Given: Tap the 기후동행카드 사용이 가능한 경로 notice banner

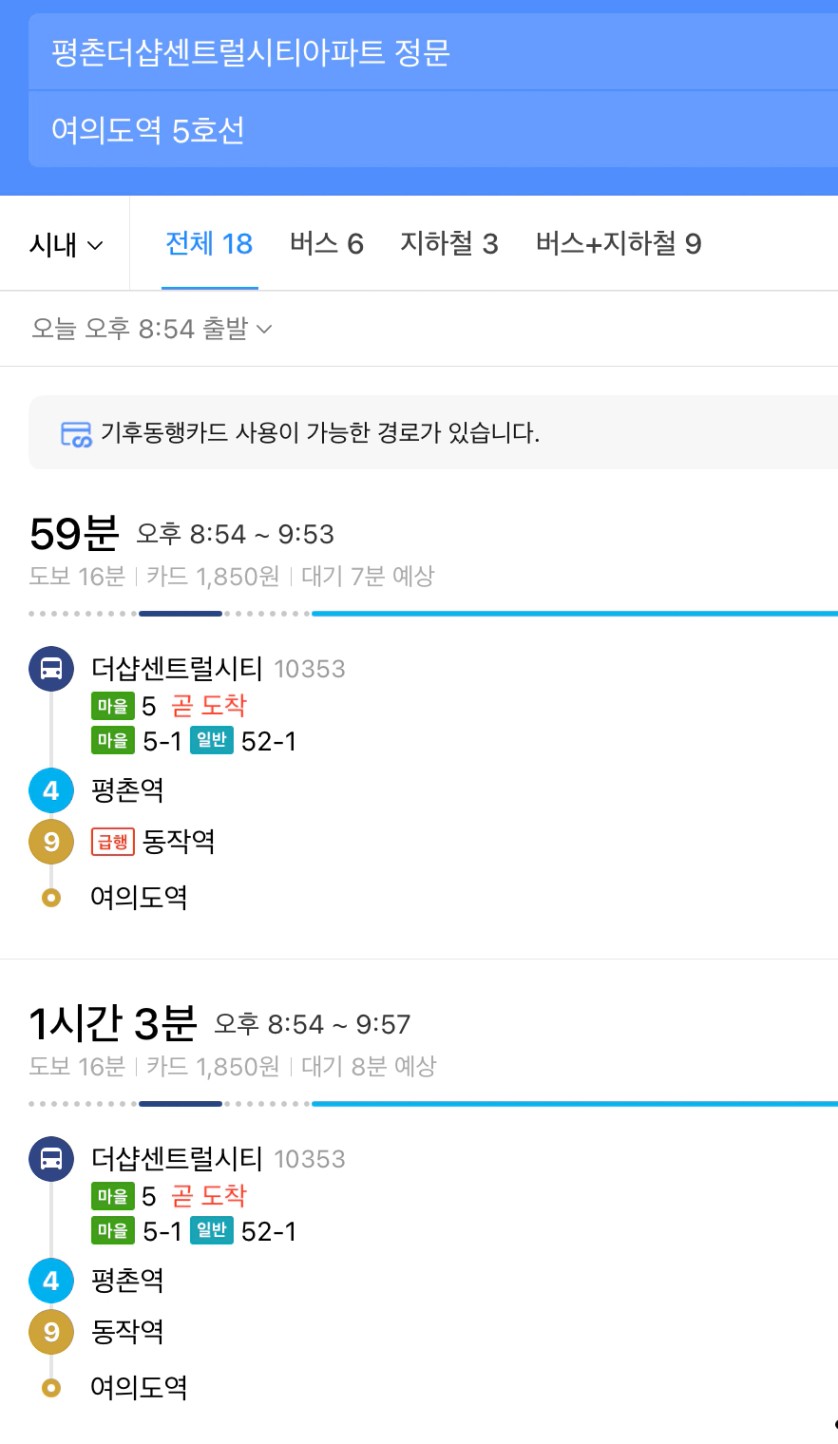Looking at the screenshot, I should click(x=433, y=432).
